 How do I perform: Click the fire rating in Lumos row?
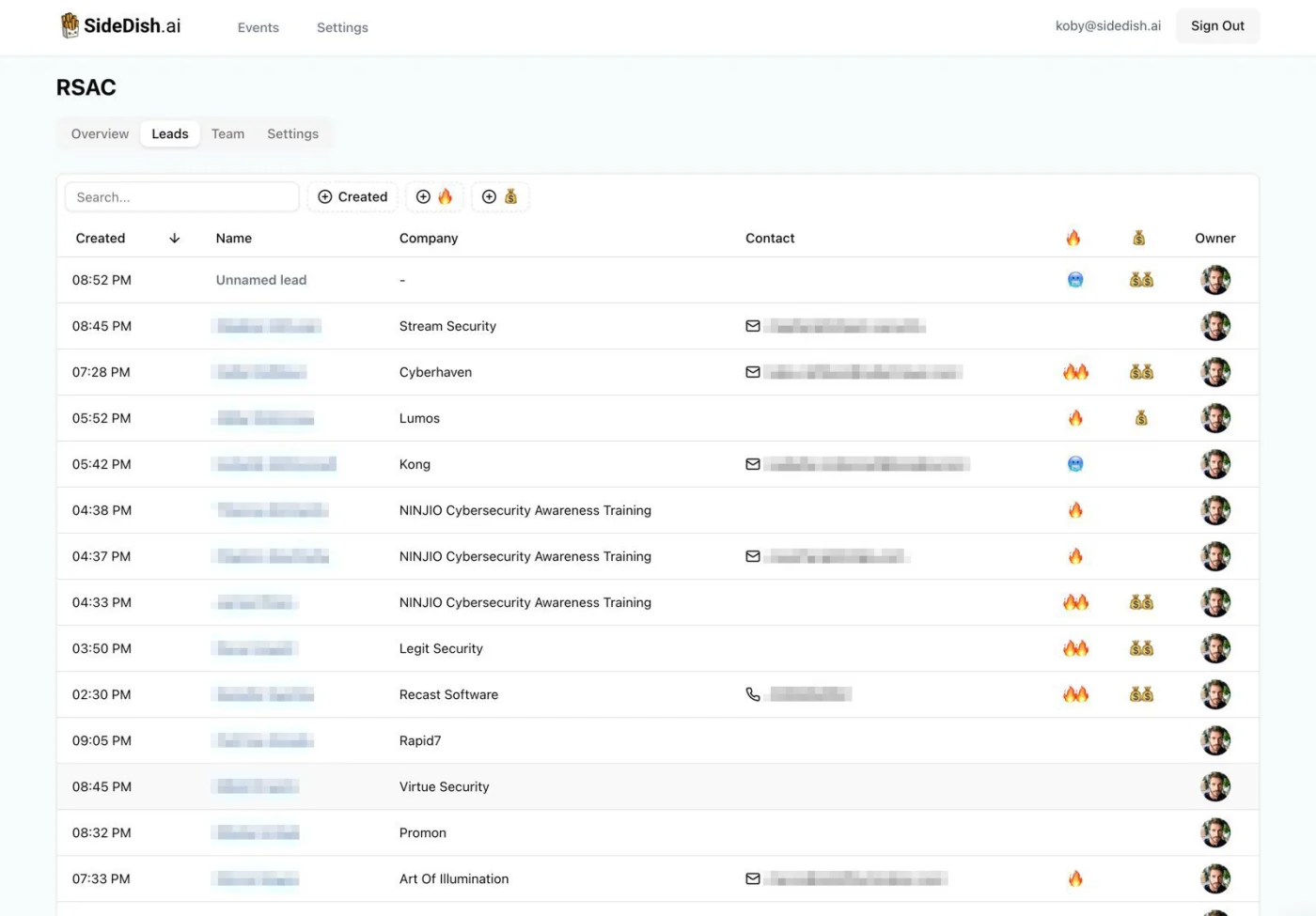point(1075,418)
